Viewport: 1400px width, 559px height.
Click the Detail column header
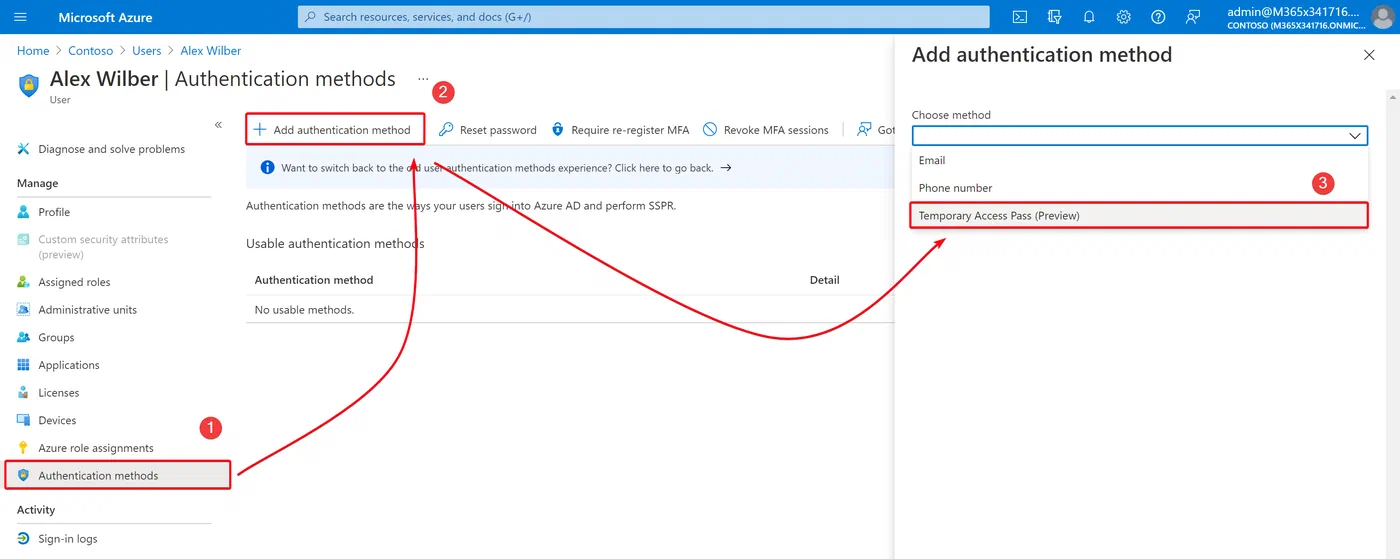[825, 280]
